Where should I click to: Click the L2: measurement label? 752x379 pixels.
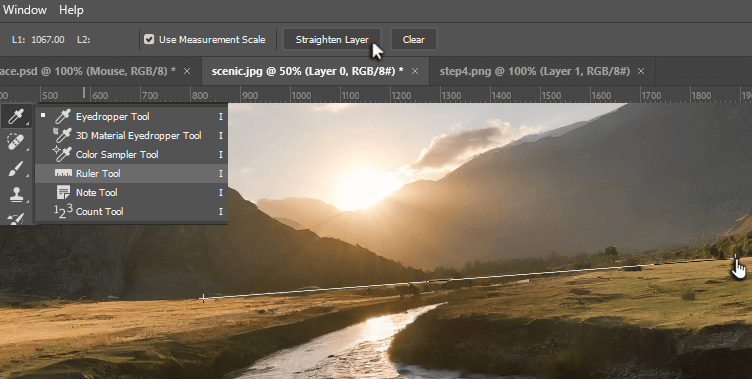[83, 40]
